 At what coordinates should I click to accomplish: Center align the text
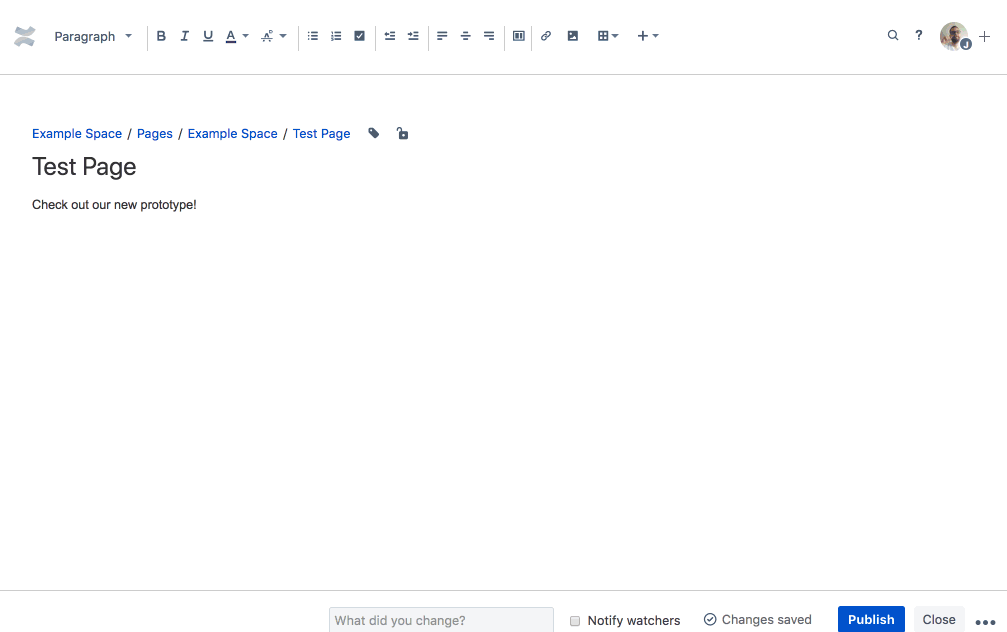[x=465, y=36]
